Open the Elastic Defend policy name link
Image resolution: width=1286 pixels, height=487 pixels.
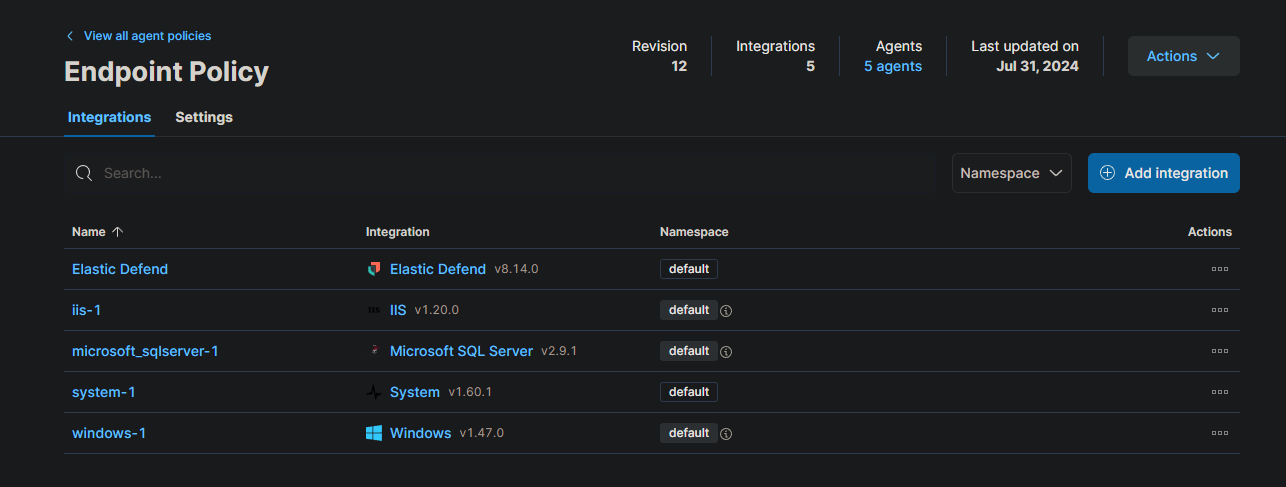[x=120, y=269]
